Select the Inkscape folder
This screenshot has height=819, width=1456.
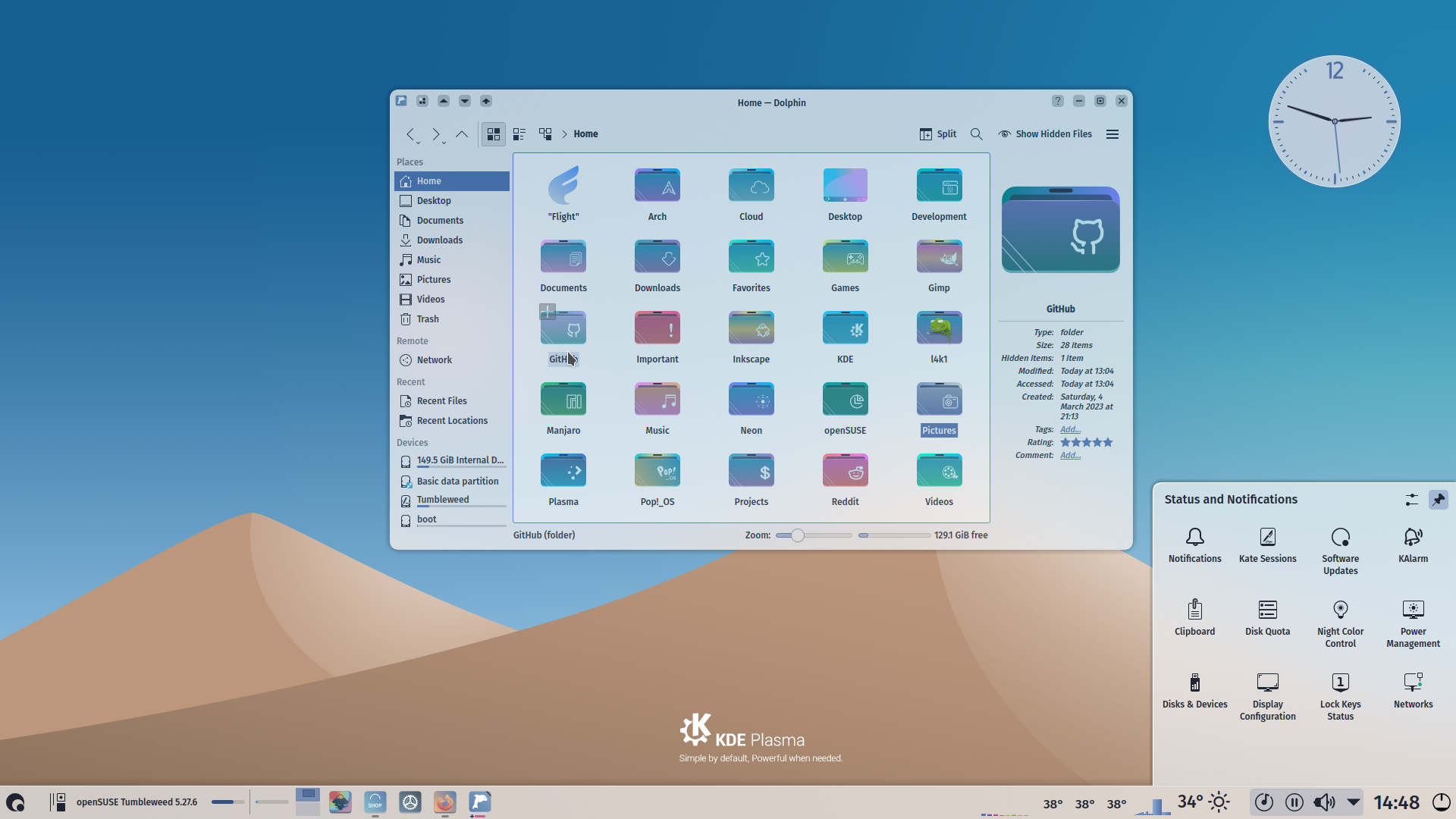coord(752,337)
